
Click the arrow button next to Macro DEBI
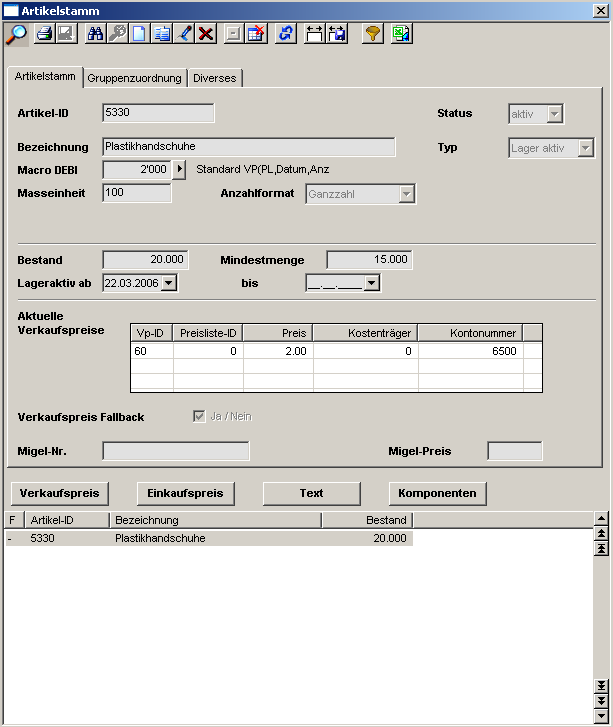[x=179, y=169]
